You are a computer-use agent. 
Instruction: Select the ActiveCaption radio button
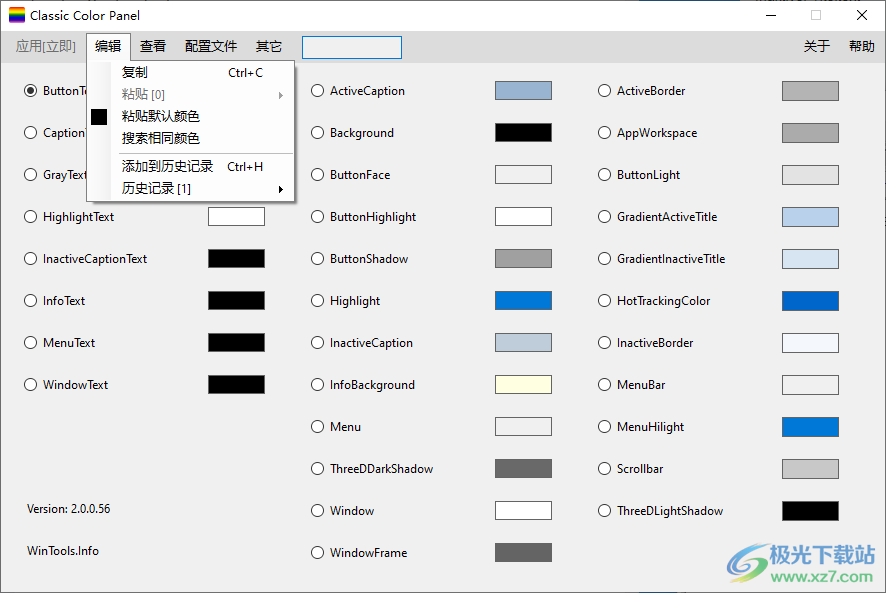pyautogui.click(x=318, y=91)
